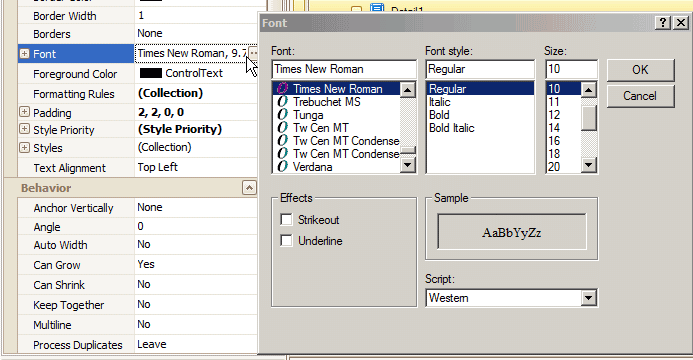Click the Font property ellipsis button

pyautogui.click(x=253, y=53)
